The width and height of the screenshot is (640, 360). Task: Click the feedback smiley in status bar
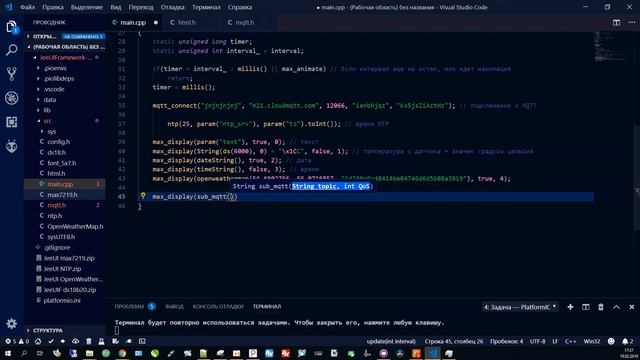tap(611, 341)
